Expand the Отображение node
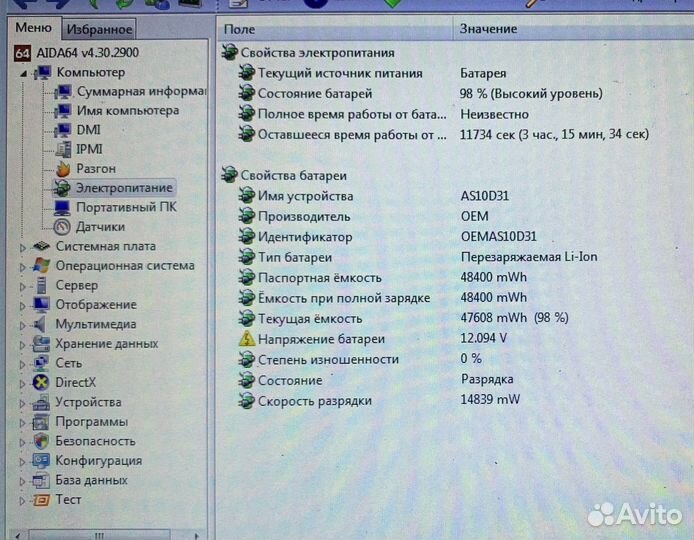Image resolution: width=694 pixels, height=540 pixels. 22,306
